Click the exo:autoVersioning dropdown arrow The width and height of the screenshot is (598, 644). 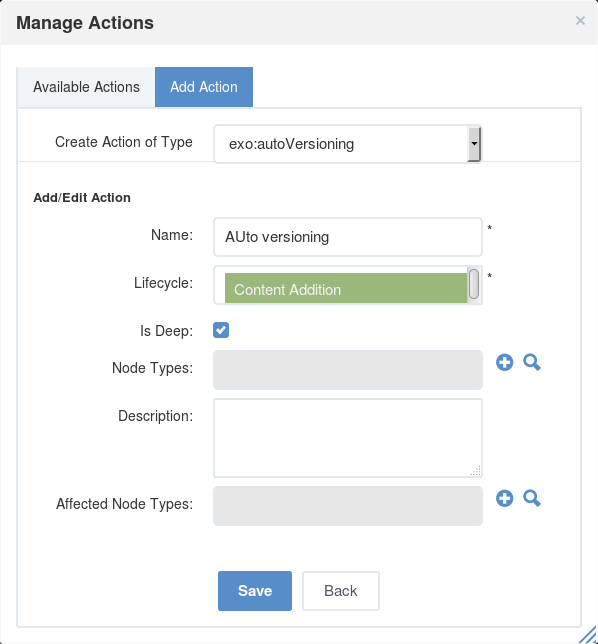[474, 144]
